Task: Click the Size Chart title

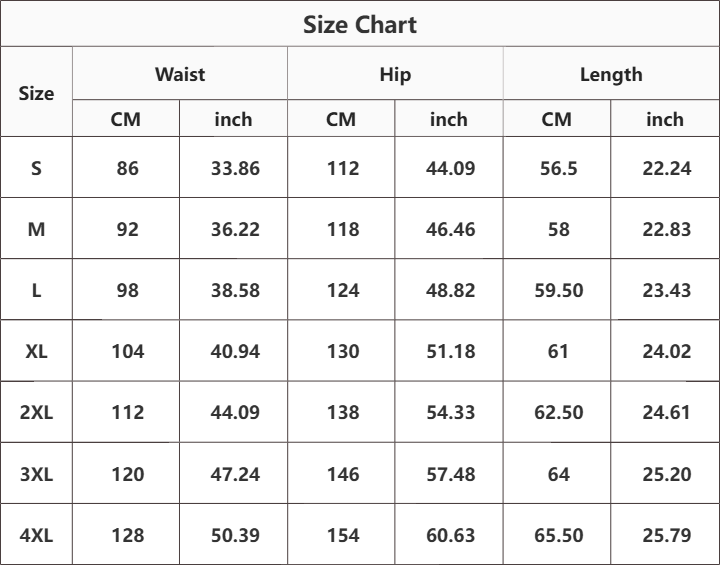Action: 360,24
